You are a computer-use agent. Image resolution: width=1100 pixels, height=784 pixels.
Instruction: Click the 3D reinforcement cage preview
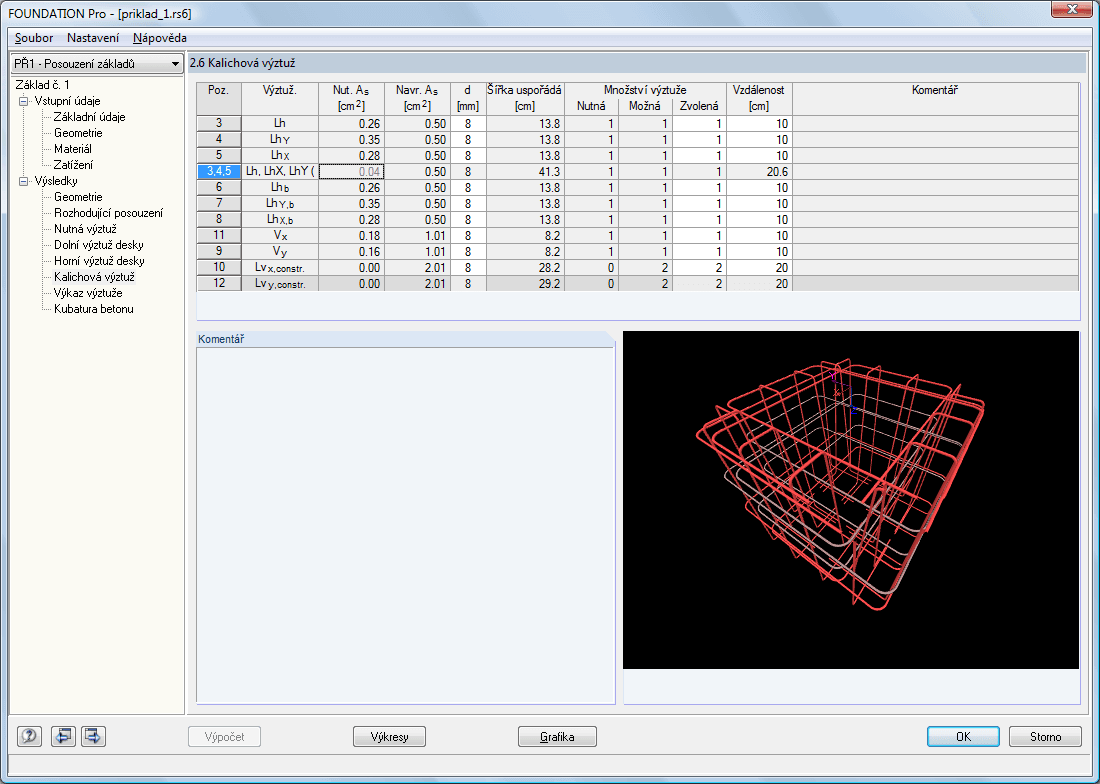click(x=850, y=500)
